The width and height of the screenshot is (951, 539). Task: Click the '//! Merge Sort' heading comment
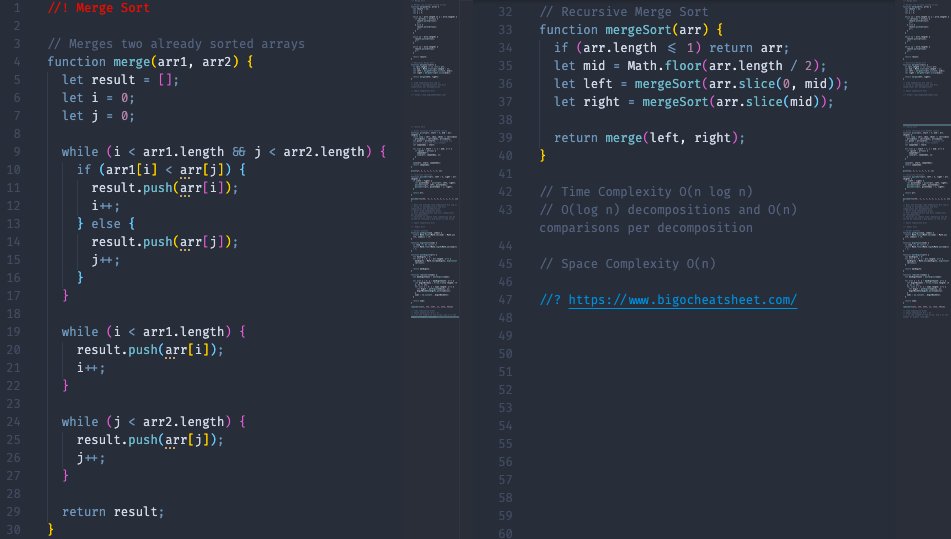coord(99,8)
